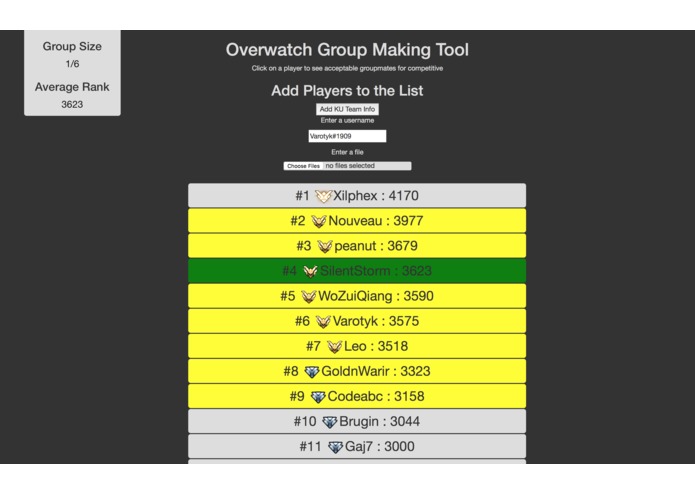Select player row #7 Leo
Image resolution: width=695 pixels, height=494 pixels.
click(x=357, y=346)
